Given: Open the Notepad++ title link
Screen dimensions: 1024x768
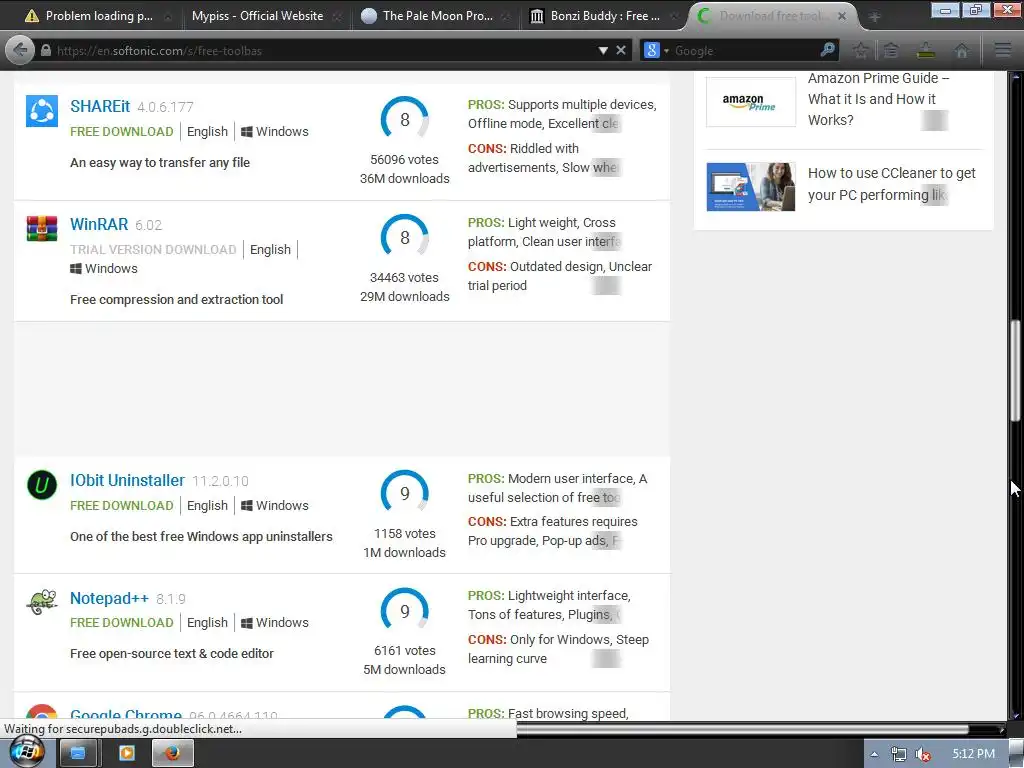Looking at the screenshot, I should pyautogui.click(x=109, y=598).
